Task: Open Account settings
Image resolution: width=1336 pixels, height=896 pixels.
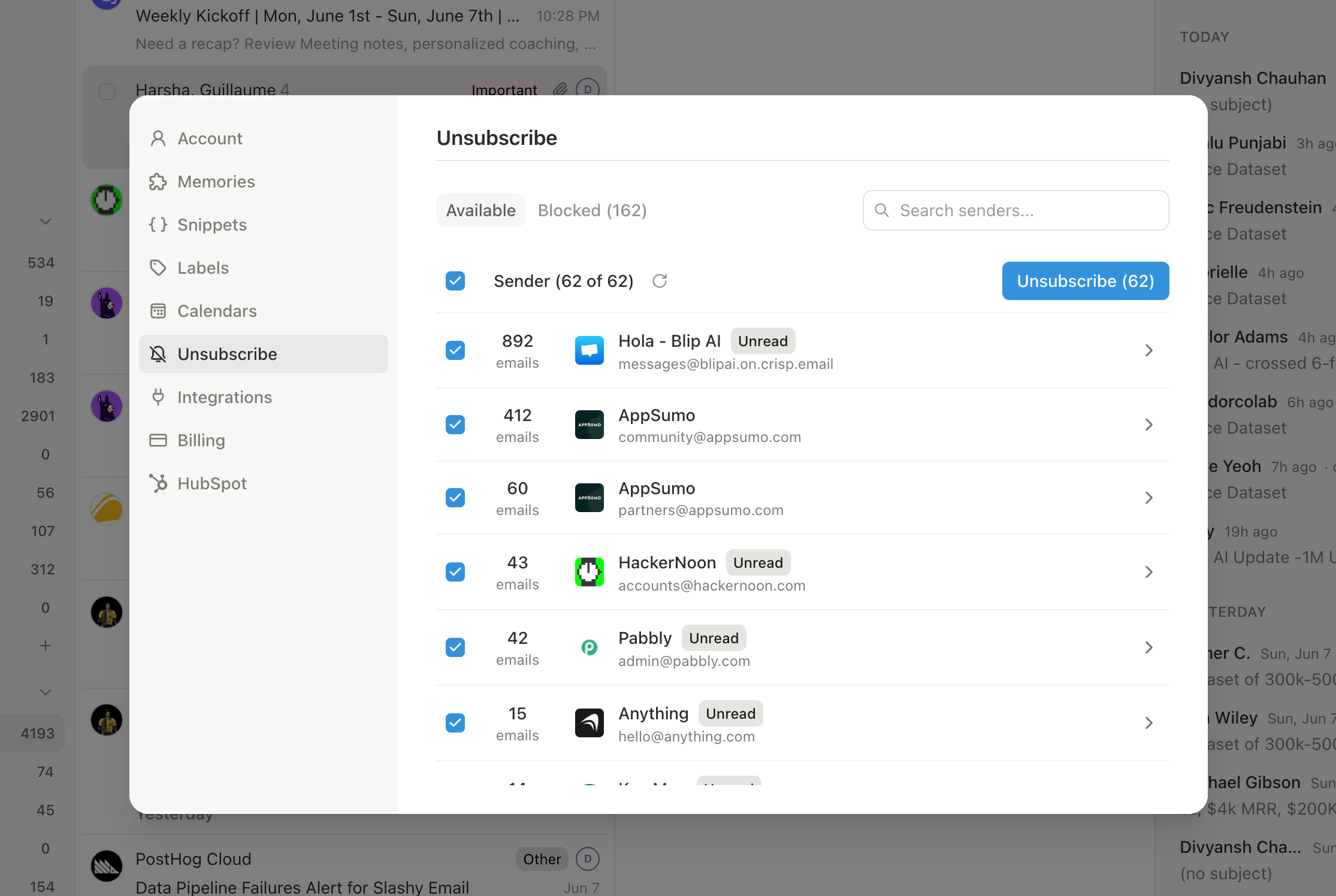Action: [264, 138]
